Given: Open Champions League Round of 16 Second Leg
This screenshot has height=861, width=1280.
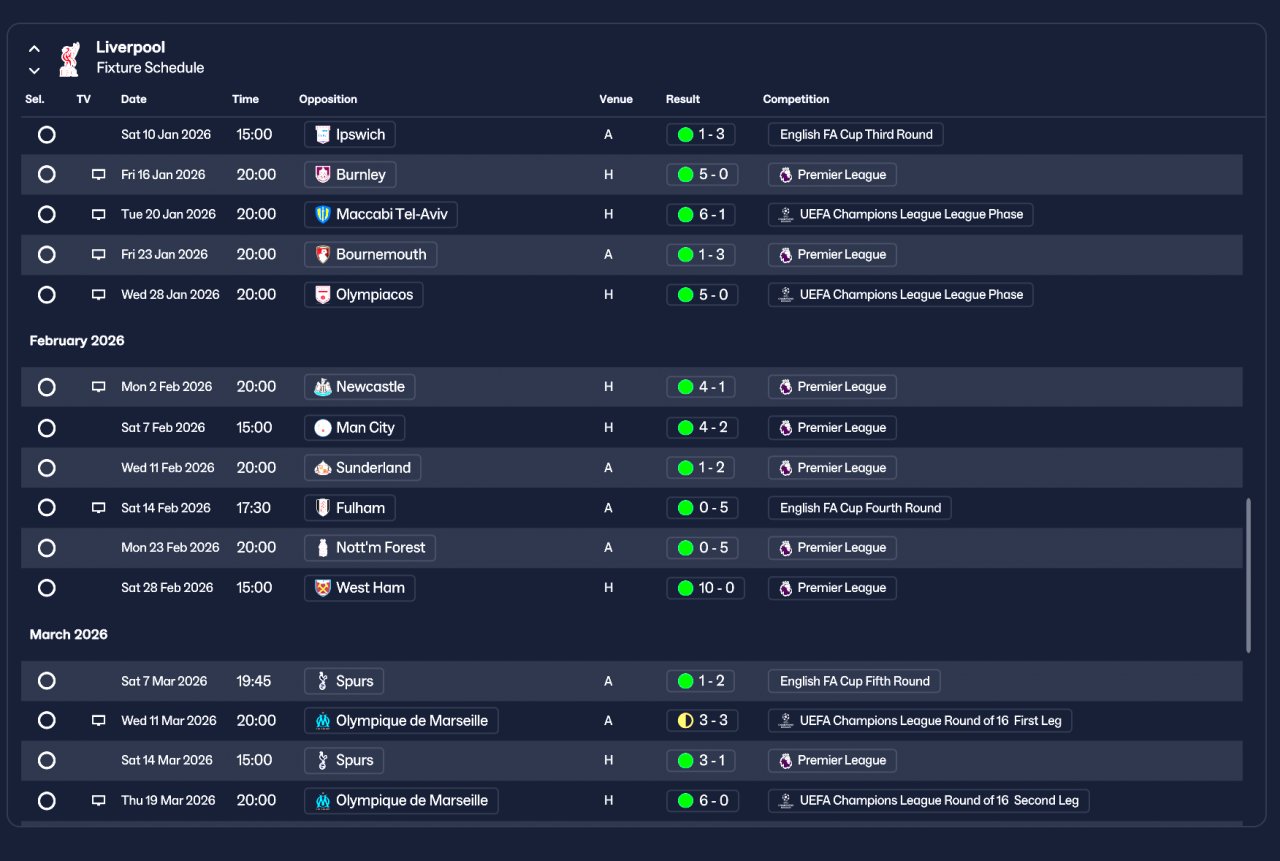Looking at the screenshot, I should click(x=929, y=801).
